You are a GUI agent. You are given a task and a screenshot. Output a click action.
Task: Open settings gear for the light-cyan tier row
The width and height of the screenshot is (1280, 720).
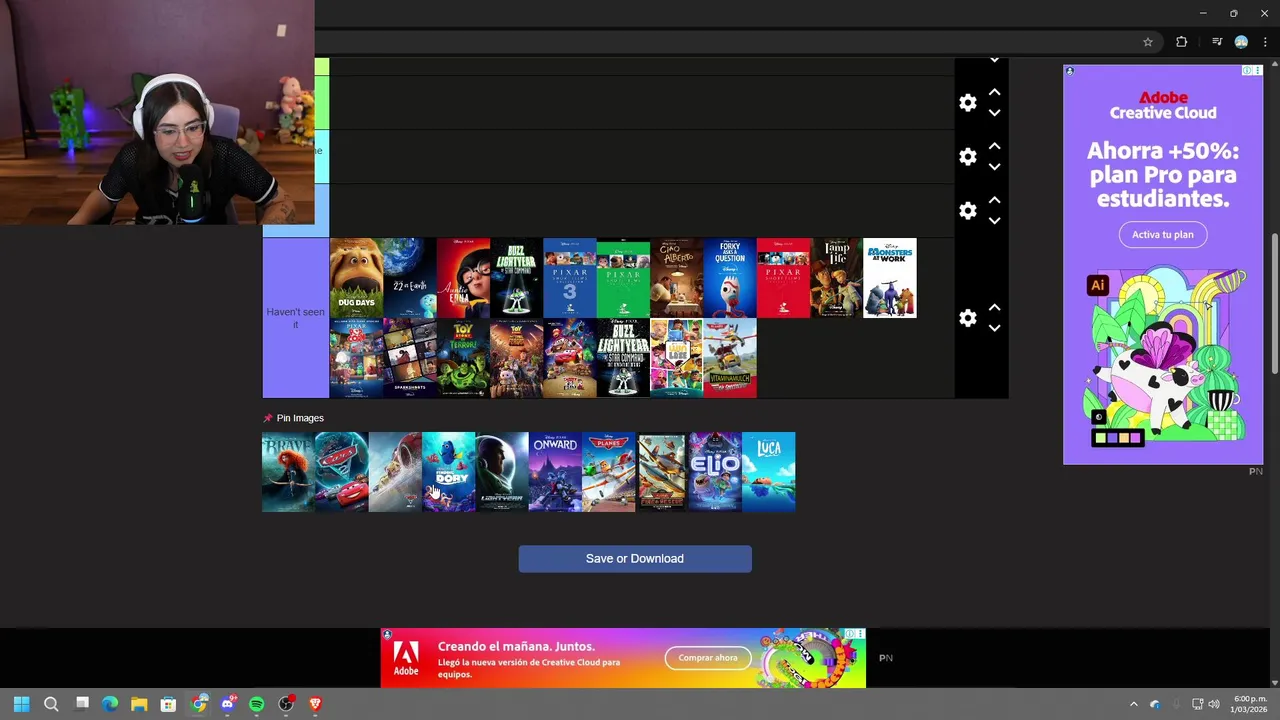coord(968,157)
